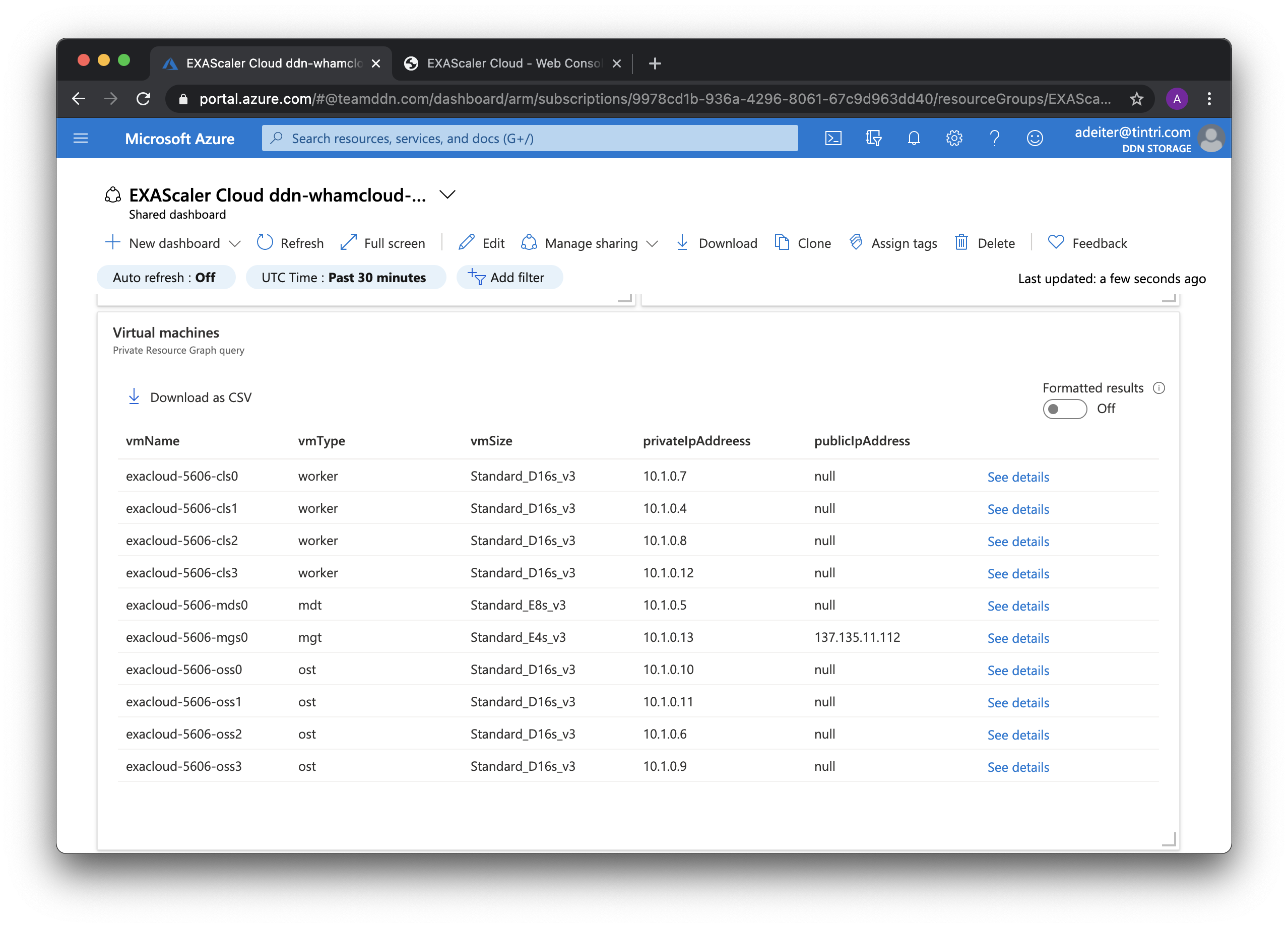Click the Directory and subscription filter icon
The width and height of the screenshot is (1288, 928).
tap(873, 138)
